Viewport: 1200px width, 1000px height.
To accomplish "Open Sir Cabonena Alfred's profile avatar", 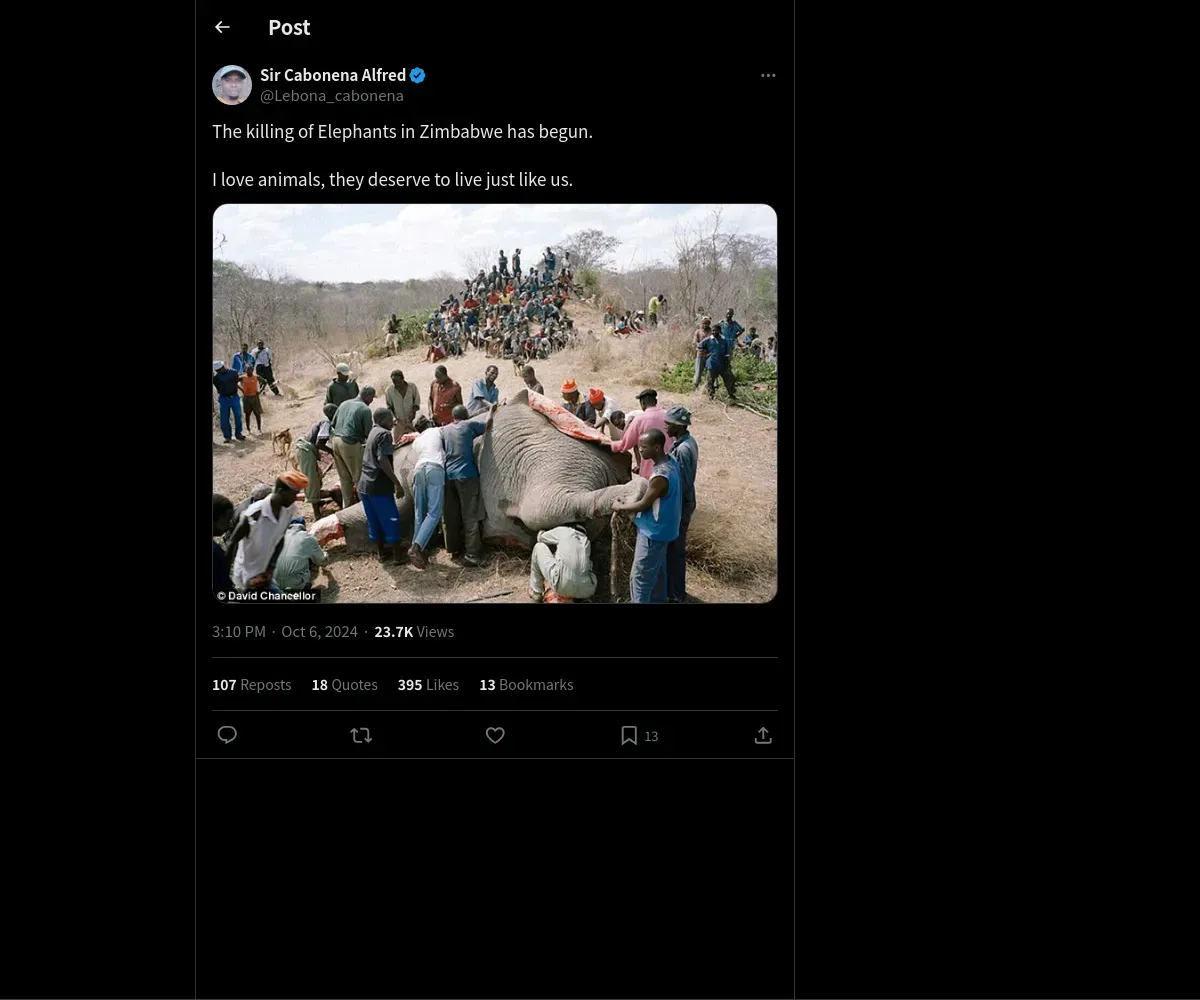I will [x=232, y=85].
